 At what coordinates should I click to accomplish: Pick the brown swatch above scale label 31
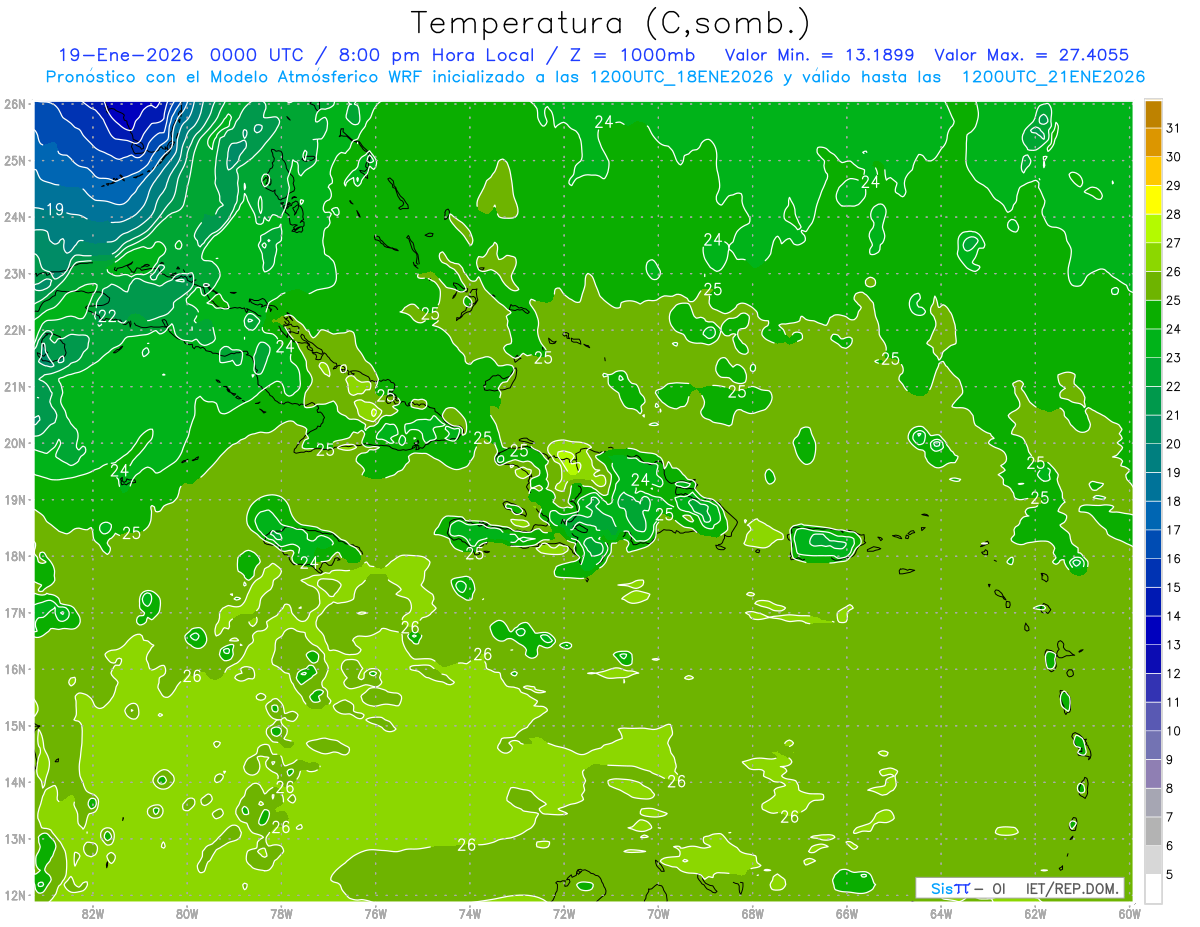point(1153,114)
